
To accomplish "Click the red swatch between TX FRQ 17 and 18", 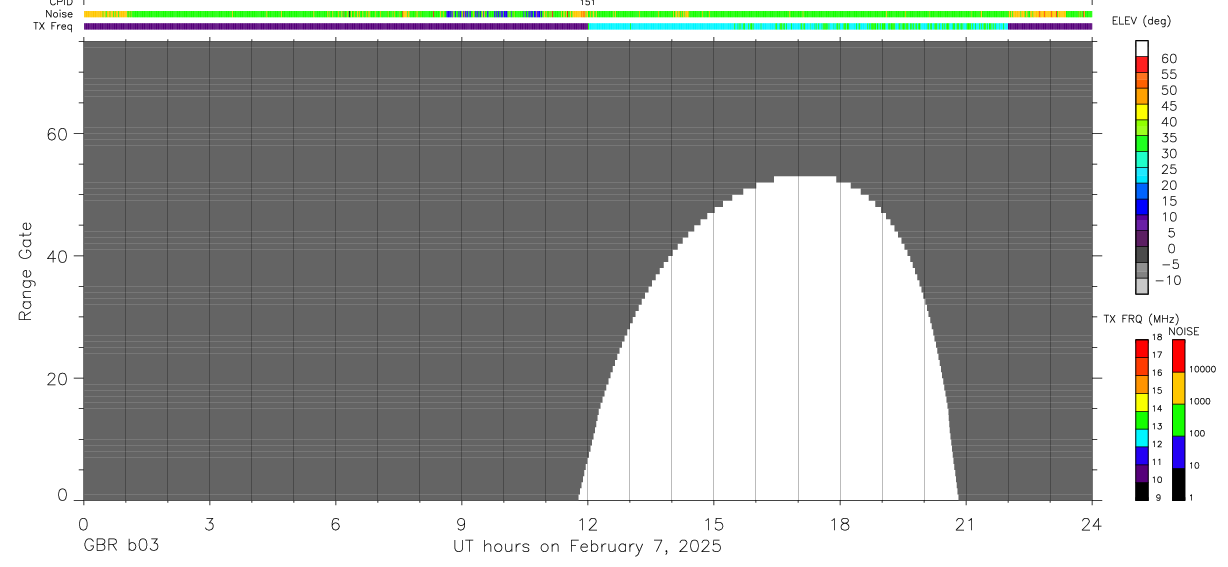I will pyautogui.click(x=1142, y=348).
